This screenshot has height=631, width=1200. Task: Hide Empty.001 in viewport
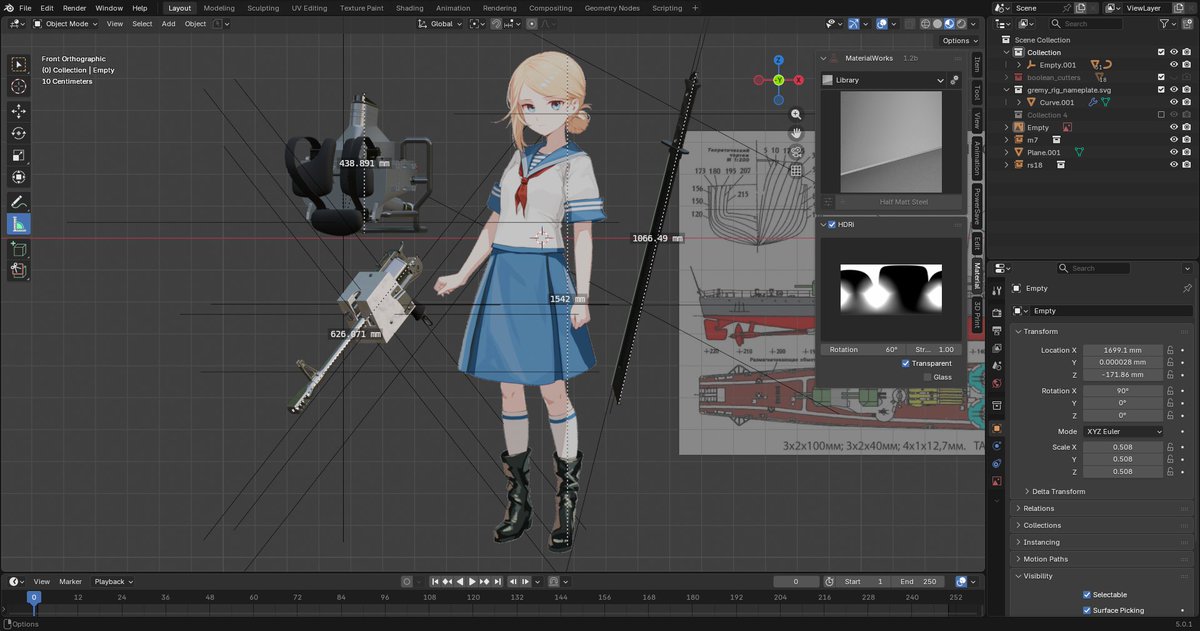[x=1174, y=65]
